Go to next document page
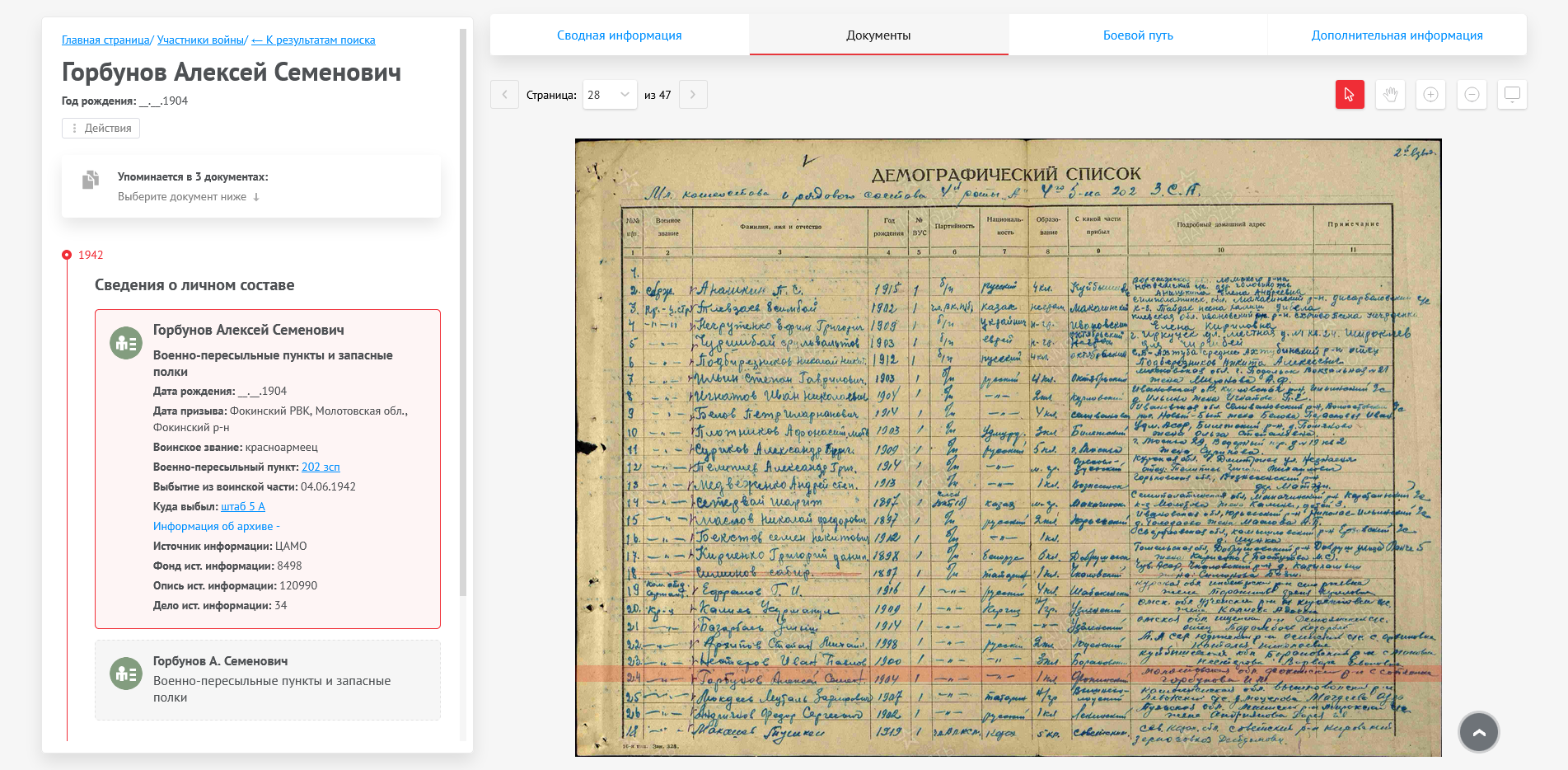1568x770 pixels. [693, 95]
